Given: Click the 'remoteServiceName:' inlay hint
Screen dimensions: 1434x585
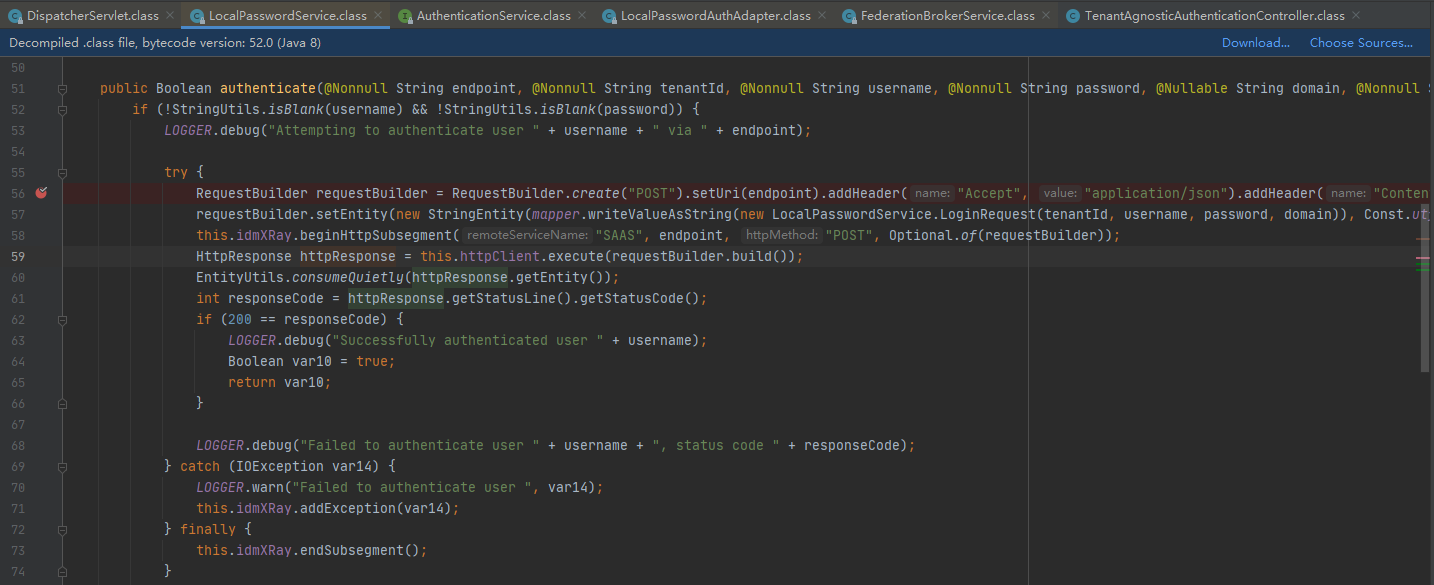Looking at the screenshot, I should click(527, 235).
